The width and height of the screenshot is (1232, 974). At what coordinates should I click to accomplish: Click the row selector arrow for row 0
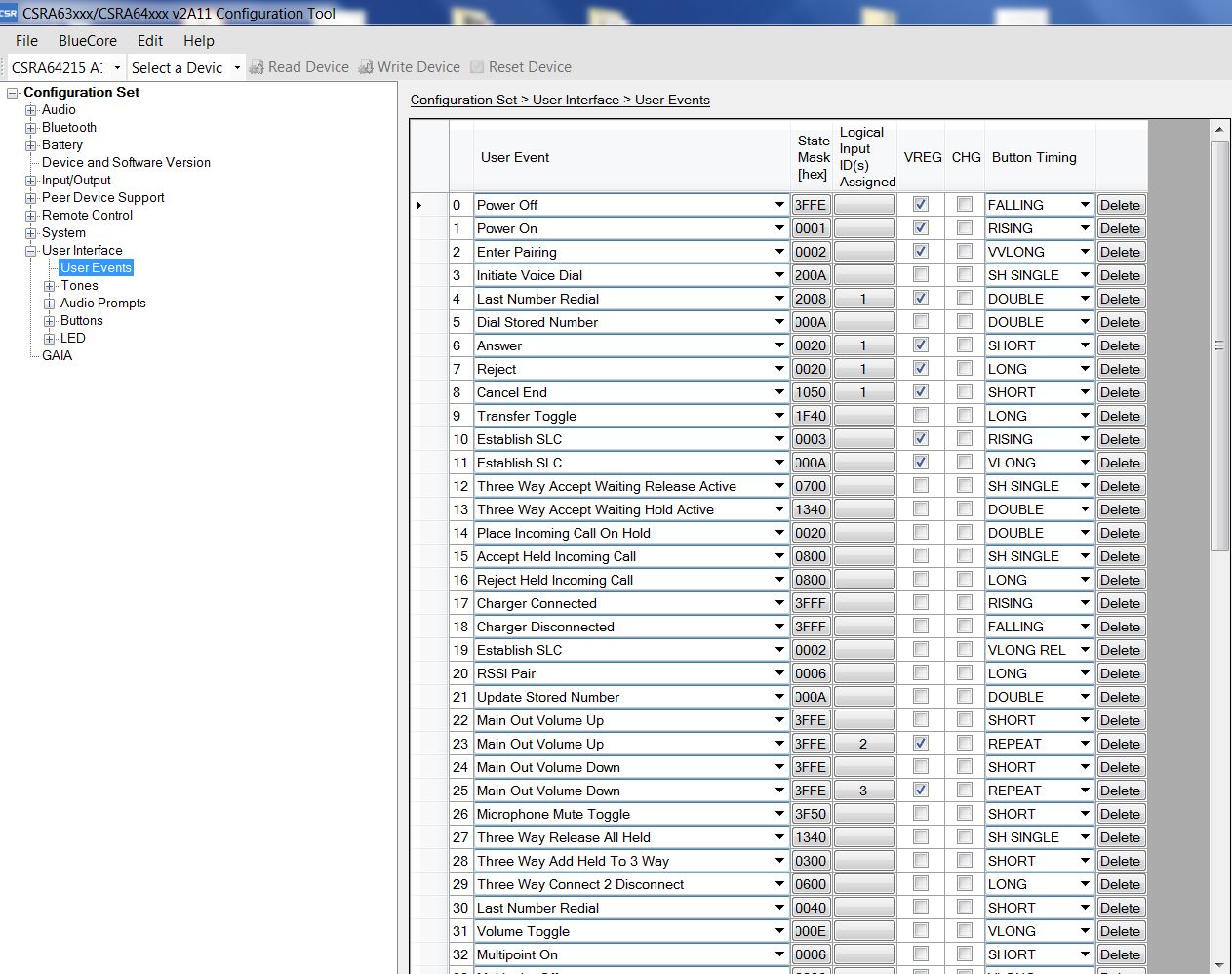(x=419, y=205)
